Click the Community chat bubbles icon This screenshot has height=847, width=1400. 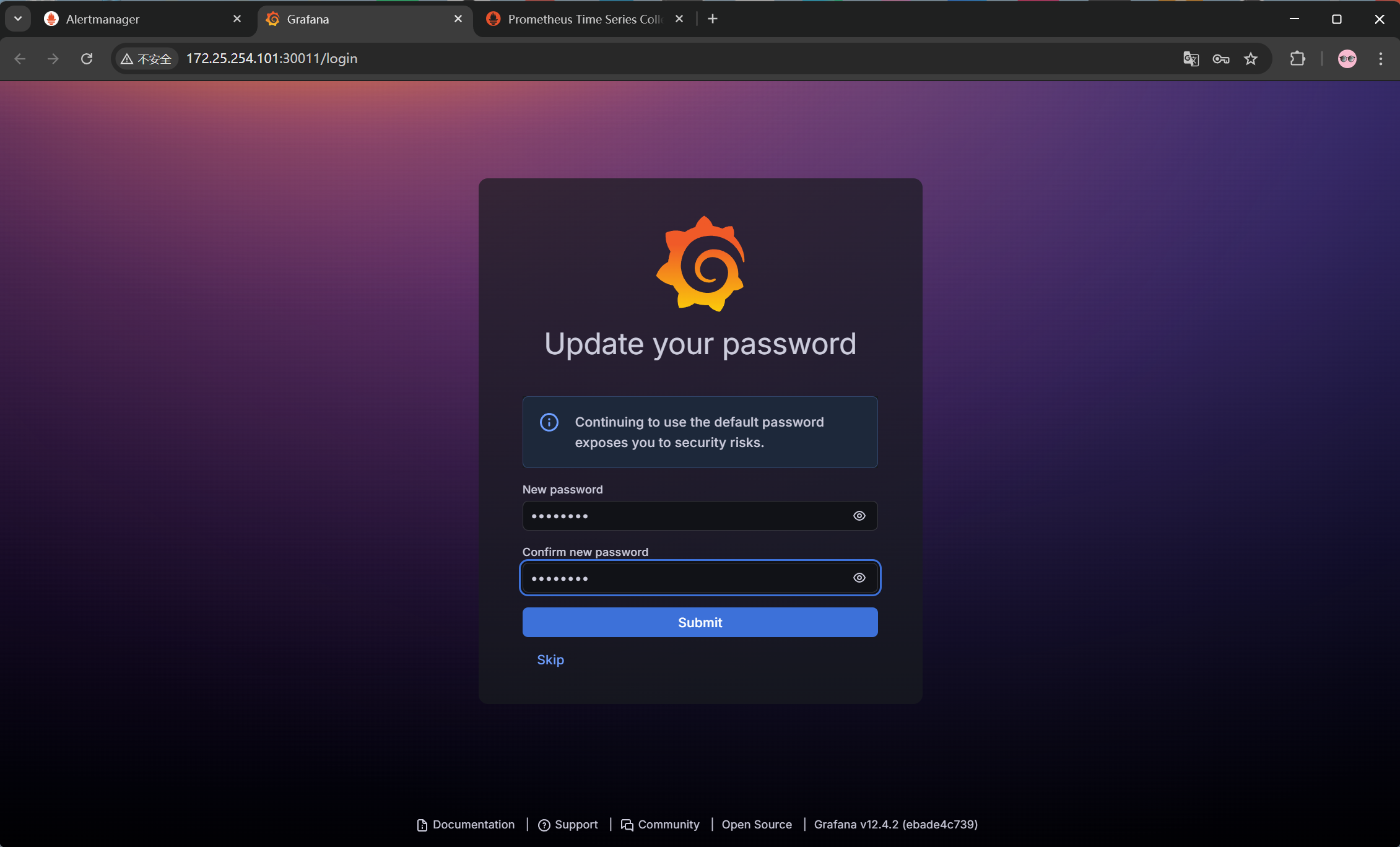point(627,825)
